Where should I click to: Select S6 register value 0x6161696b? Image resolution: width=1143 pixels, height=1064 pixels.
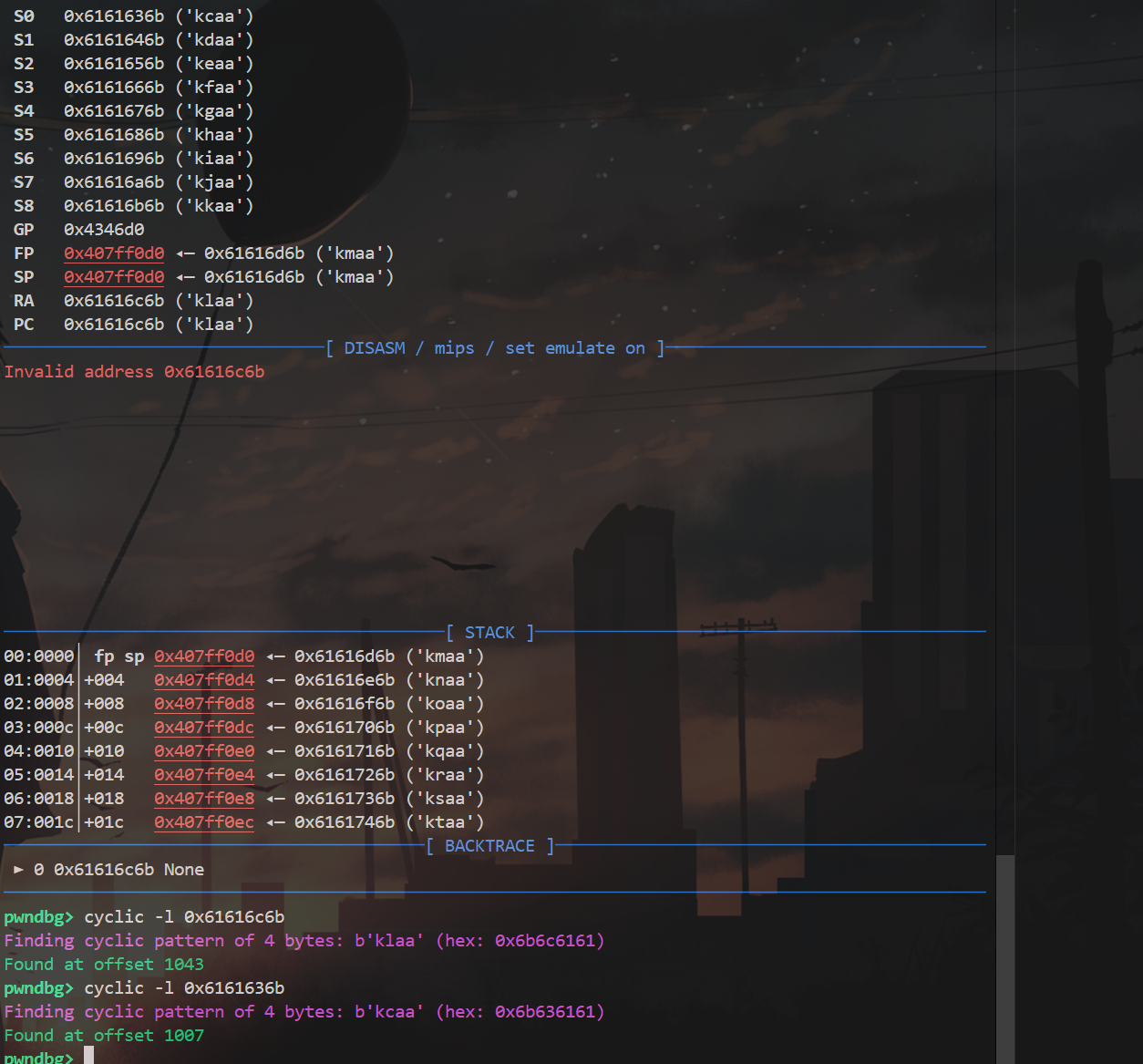click(x=114, y=159)
